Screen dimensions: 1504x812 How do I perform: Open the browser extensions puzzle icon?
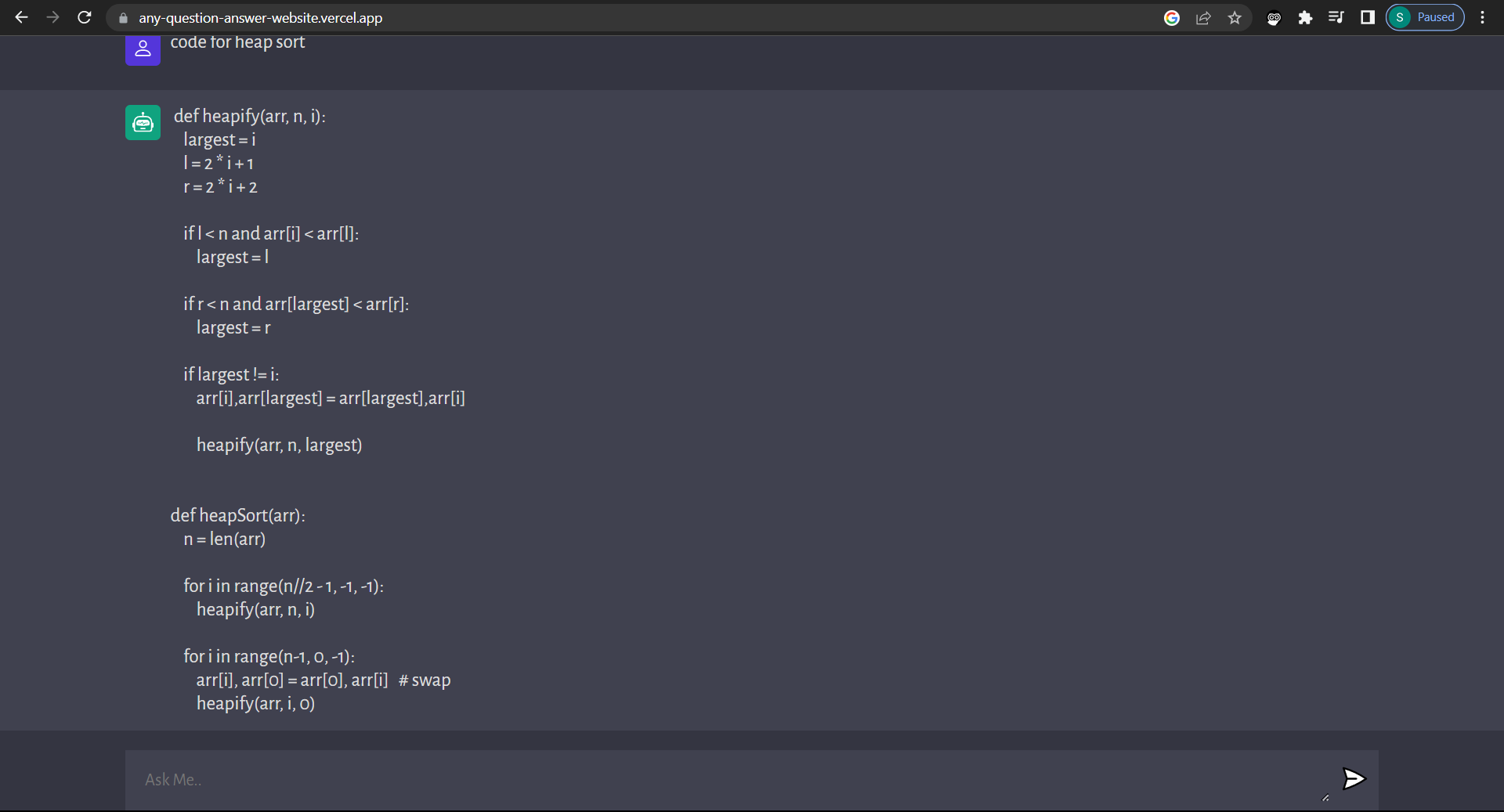tap(1305, 17)
